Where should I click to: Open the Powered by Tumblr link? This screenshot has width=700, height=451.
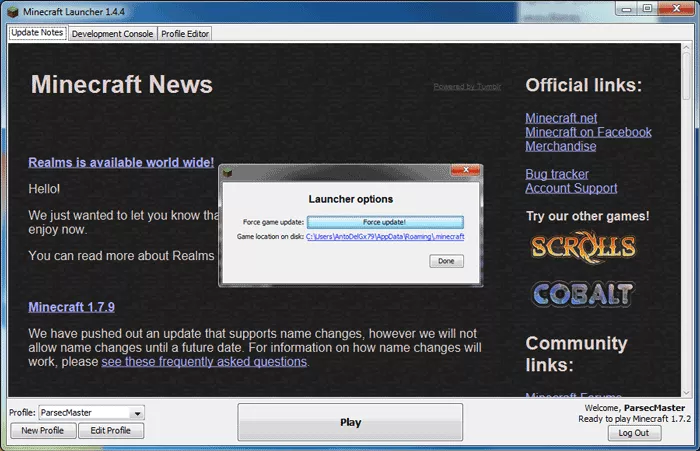467,87
